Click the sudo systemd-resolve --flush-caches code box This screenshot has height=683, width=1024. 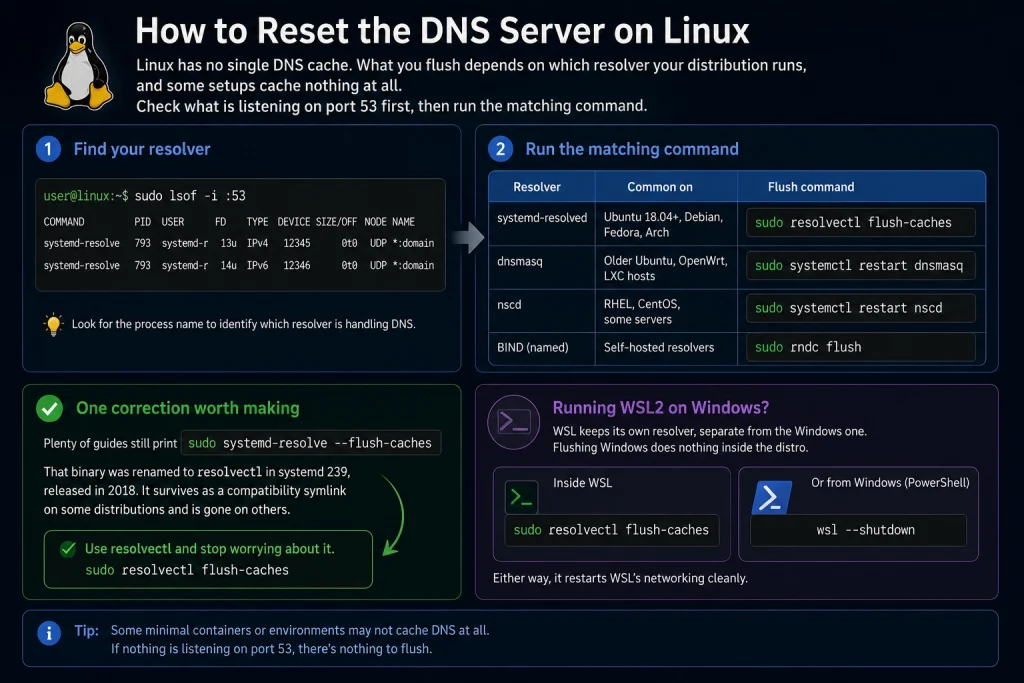[311, 443]
